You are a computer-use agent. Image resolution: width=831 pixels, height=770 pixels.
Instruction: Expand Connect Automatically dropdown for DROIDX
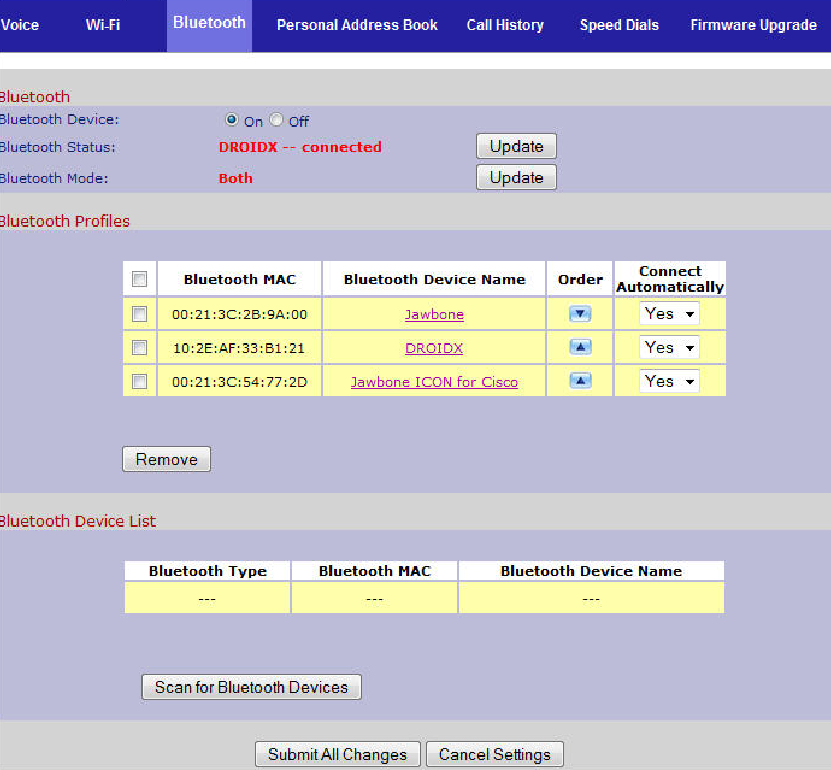pyautogui.click(x=669, y=348)
